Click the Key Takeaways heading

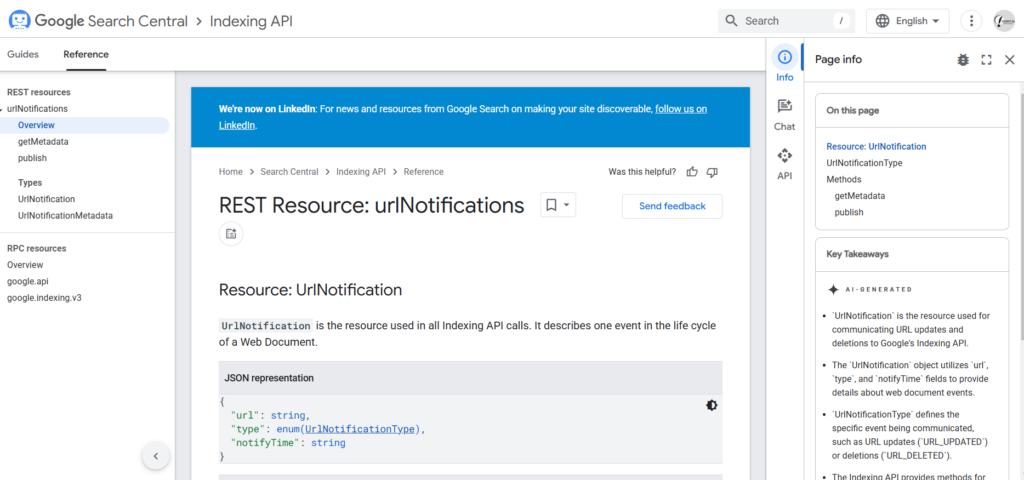point(857,254)
